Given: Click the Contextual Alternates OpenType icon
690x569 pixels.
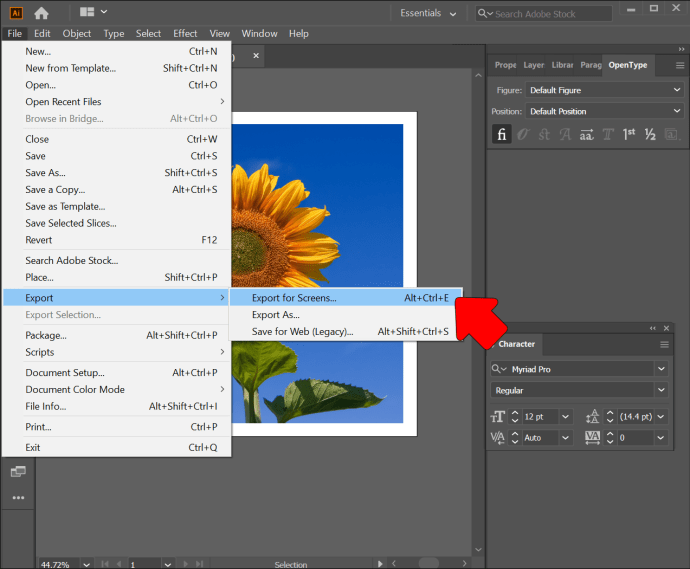Looking at the screenshot, I should [x=523, y=135].
